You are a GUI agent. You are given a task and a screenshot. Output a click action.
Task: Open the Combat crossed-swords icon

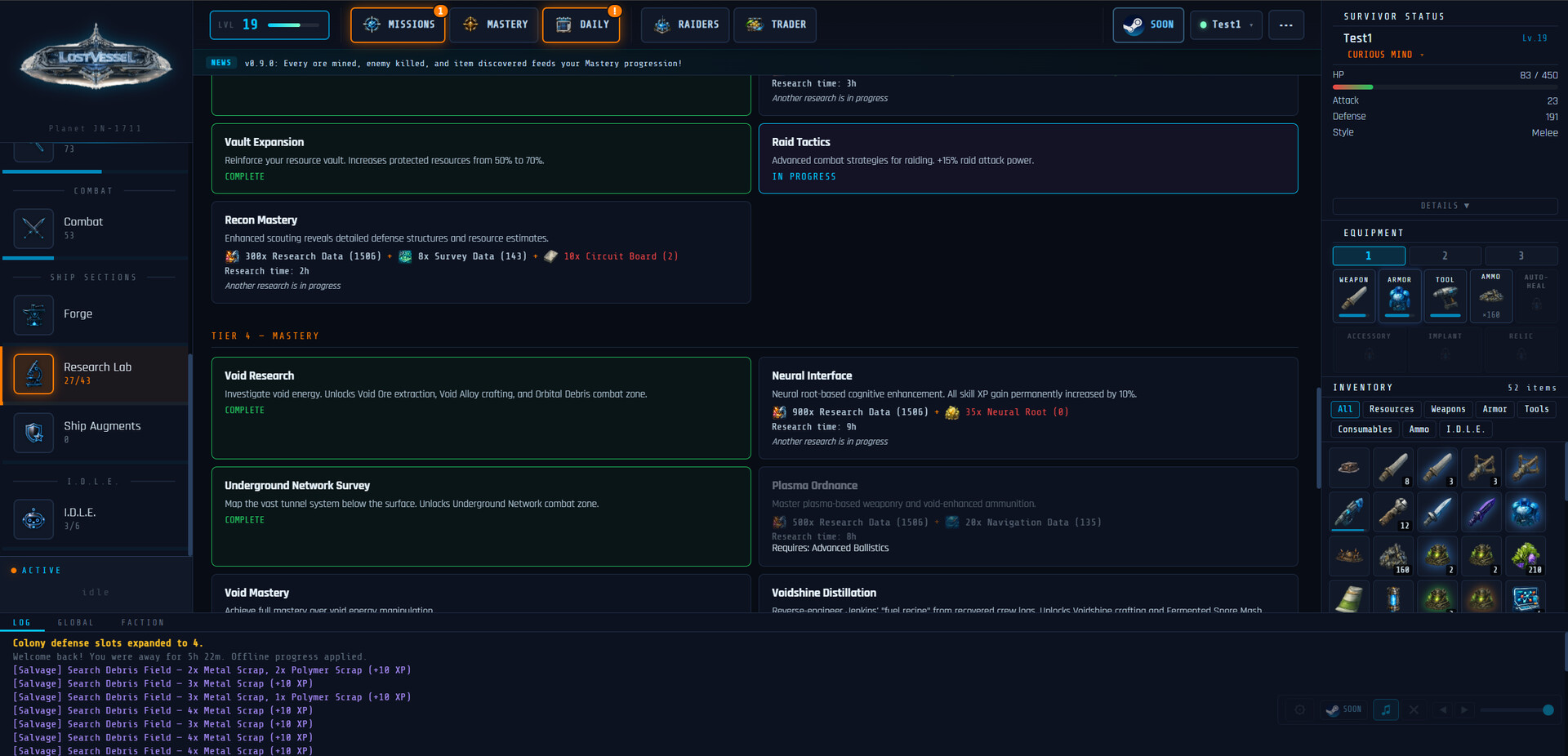(x=33, y=228)
